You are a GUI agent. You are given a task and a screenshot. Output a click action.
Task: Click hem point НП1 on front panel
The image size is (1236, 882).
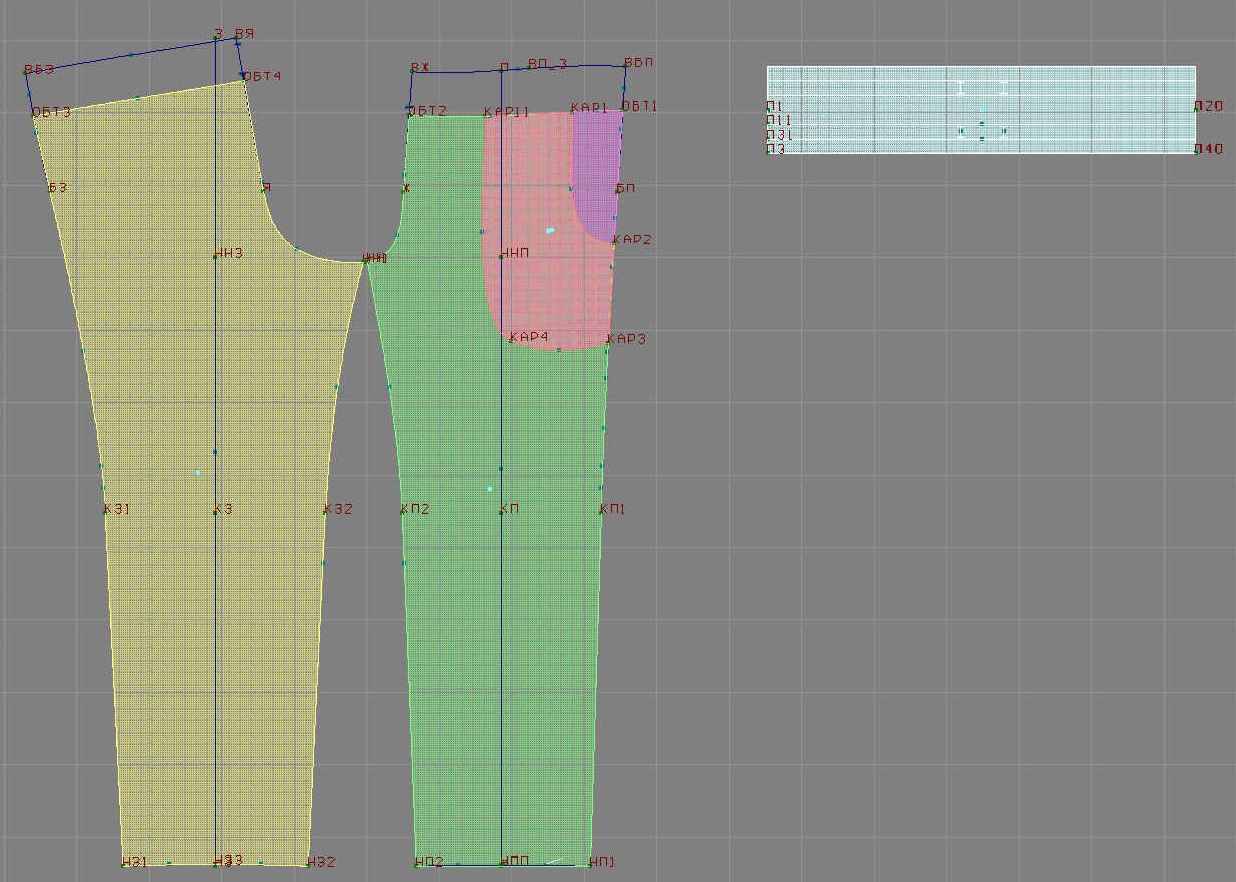pos(590,863)
